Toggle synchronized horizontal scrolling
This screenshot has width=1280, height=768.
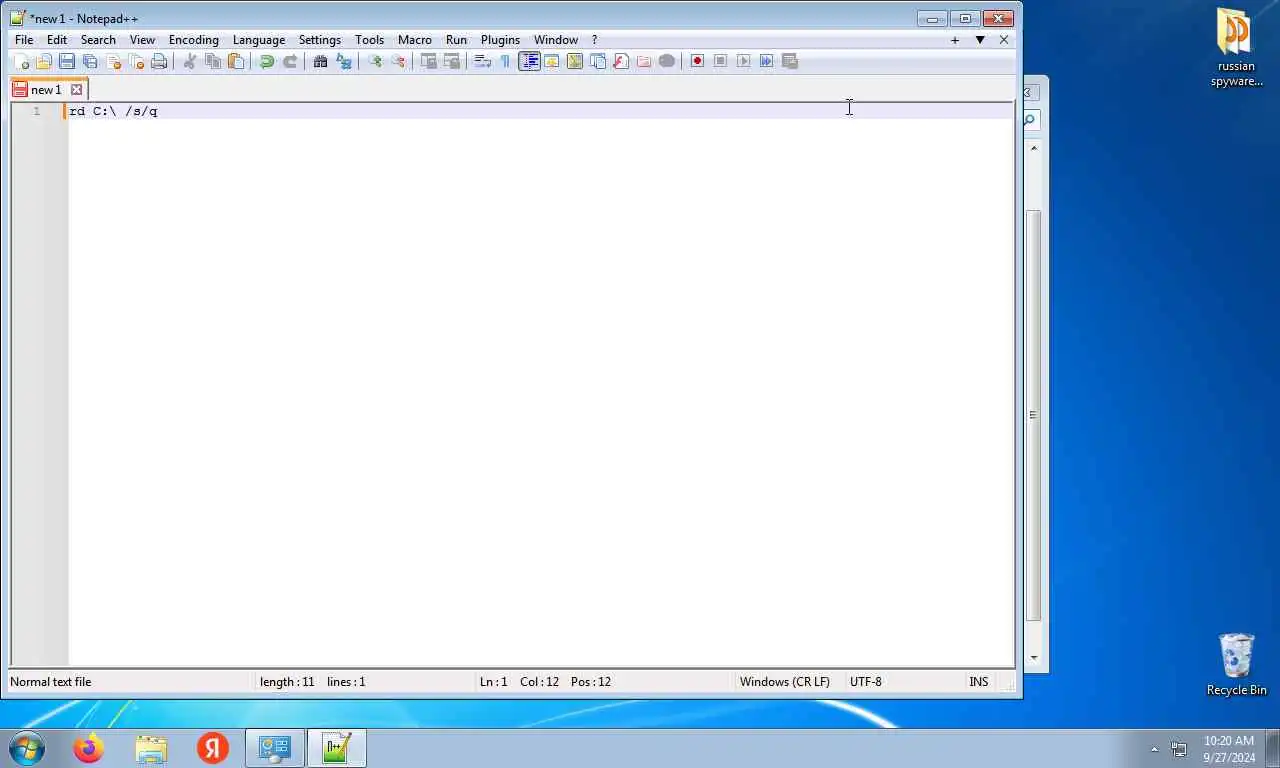[452, 61]
